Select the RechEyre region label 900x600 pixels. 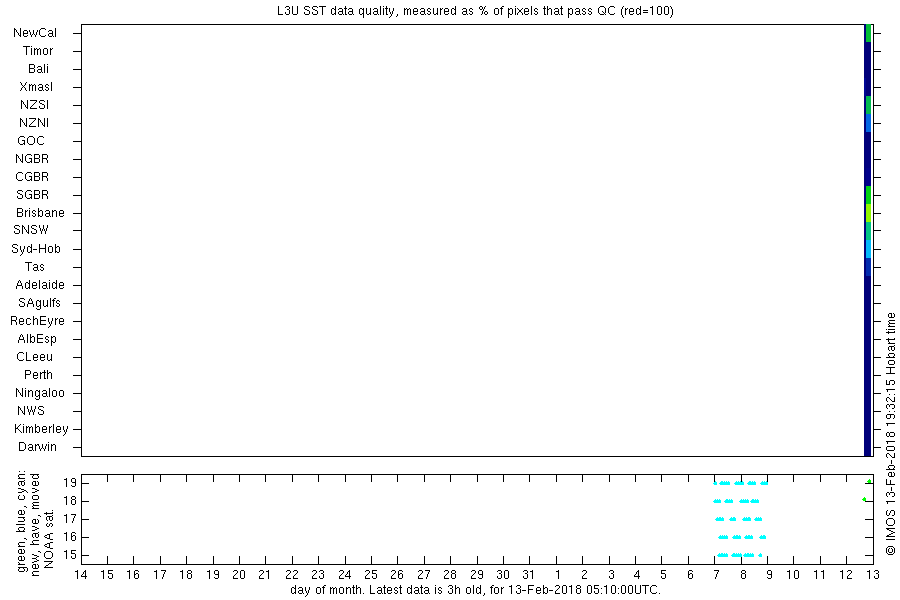37,321
